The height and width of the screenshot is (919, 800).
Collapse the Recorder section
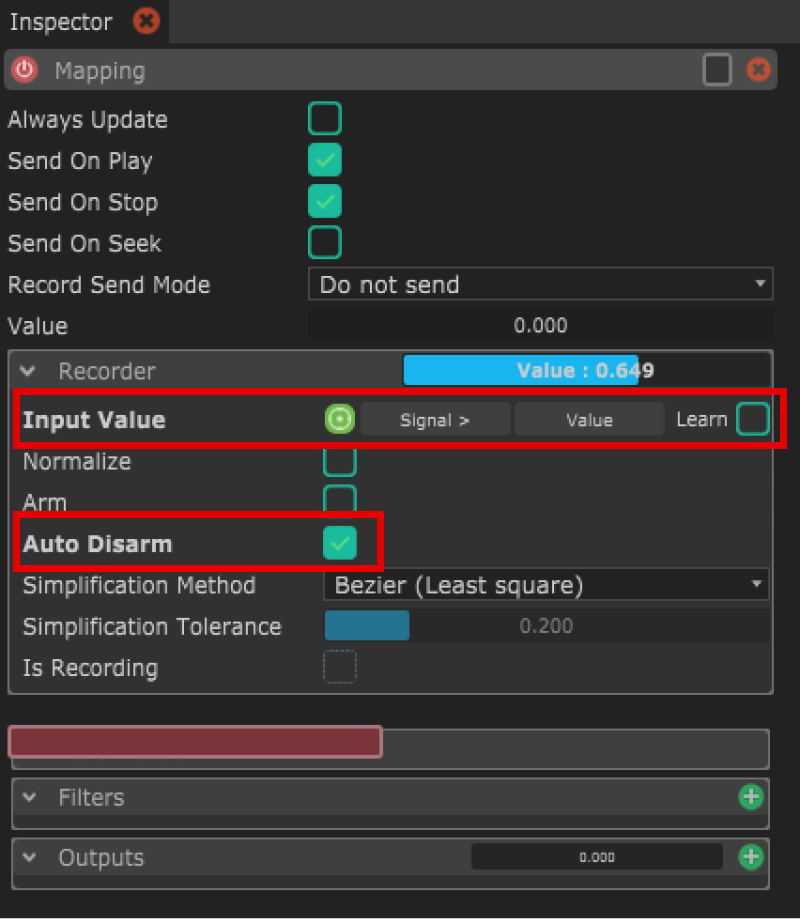(x=29, y=372)
